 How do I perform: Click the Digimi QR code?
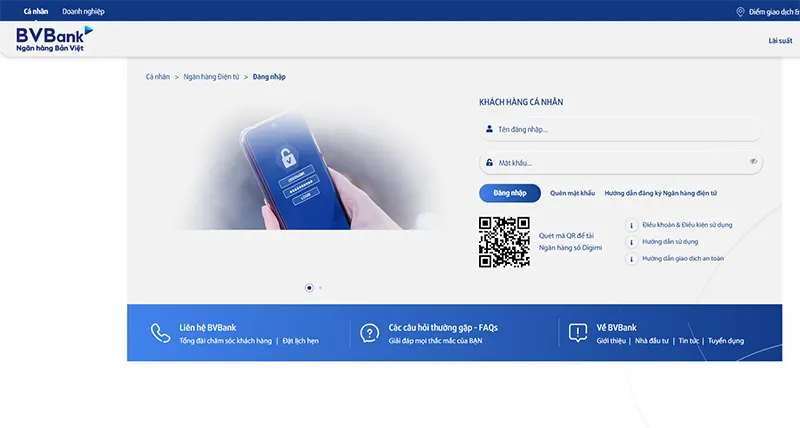click(504, 242)
